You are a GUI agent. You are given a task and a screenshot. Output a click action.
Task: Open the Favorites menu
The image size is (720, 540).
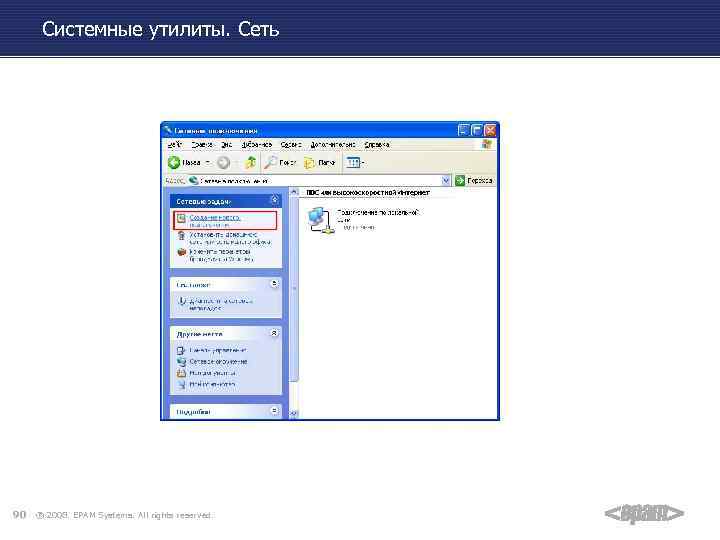point(257,144)
